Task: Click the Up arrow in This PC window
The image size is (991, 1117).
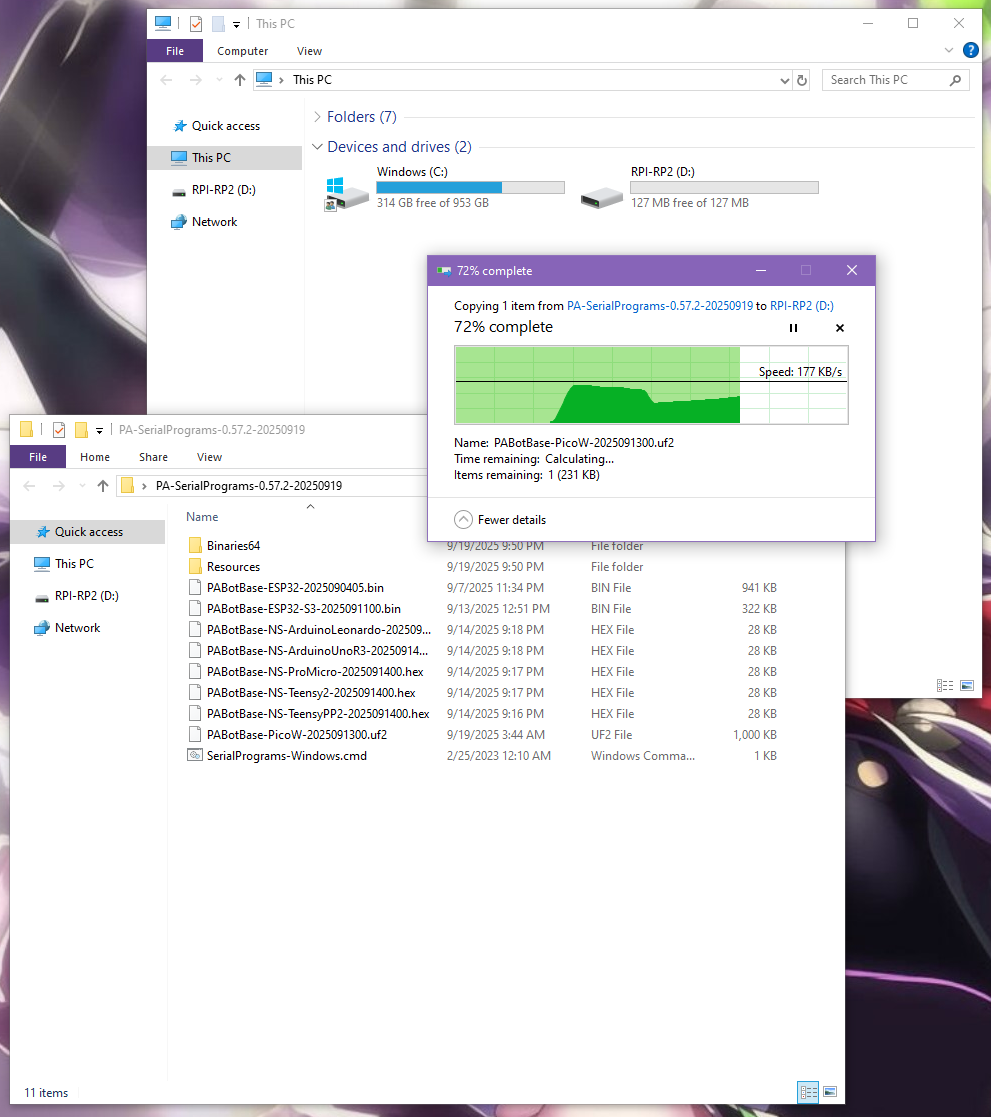Action: point(240,80)
